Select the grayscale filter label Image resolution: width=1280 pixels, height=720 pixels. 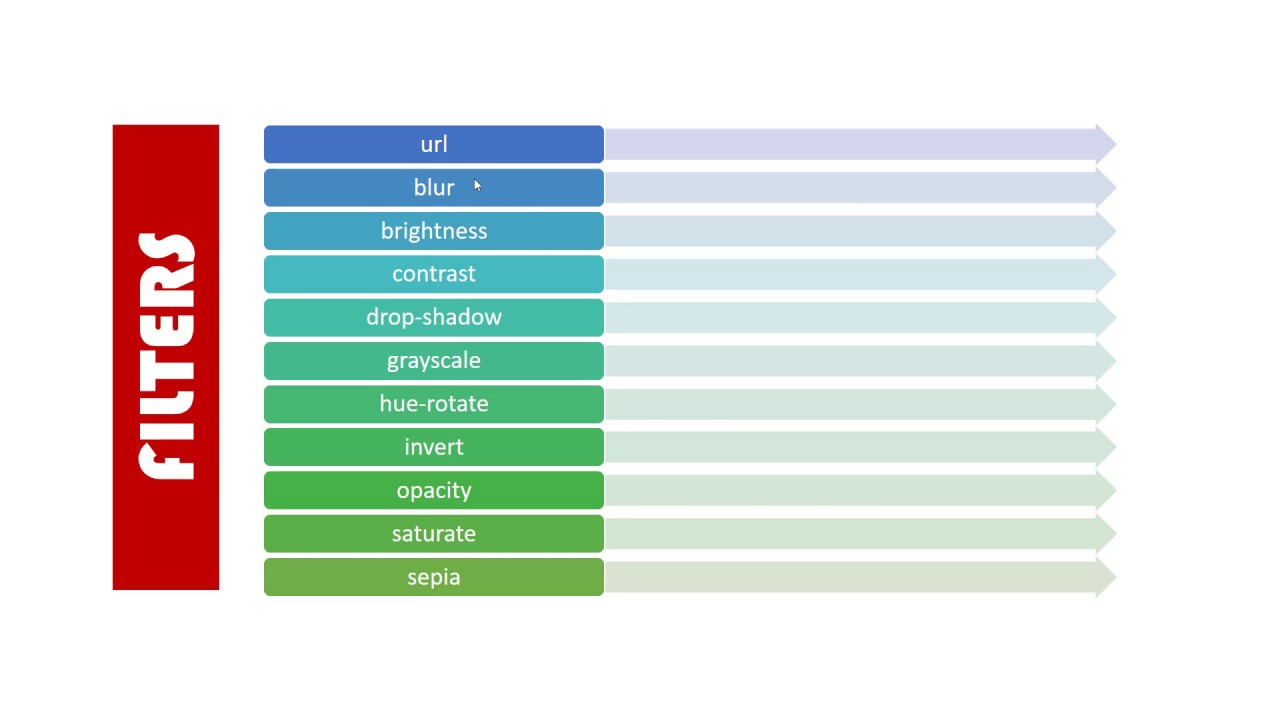tap(433, 361)
